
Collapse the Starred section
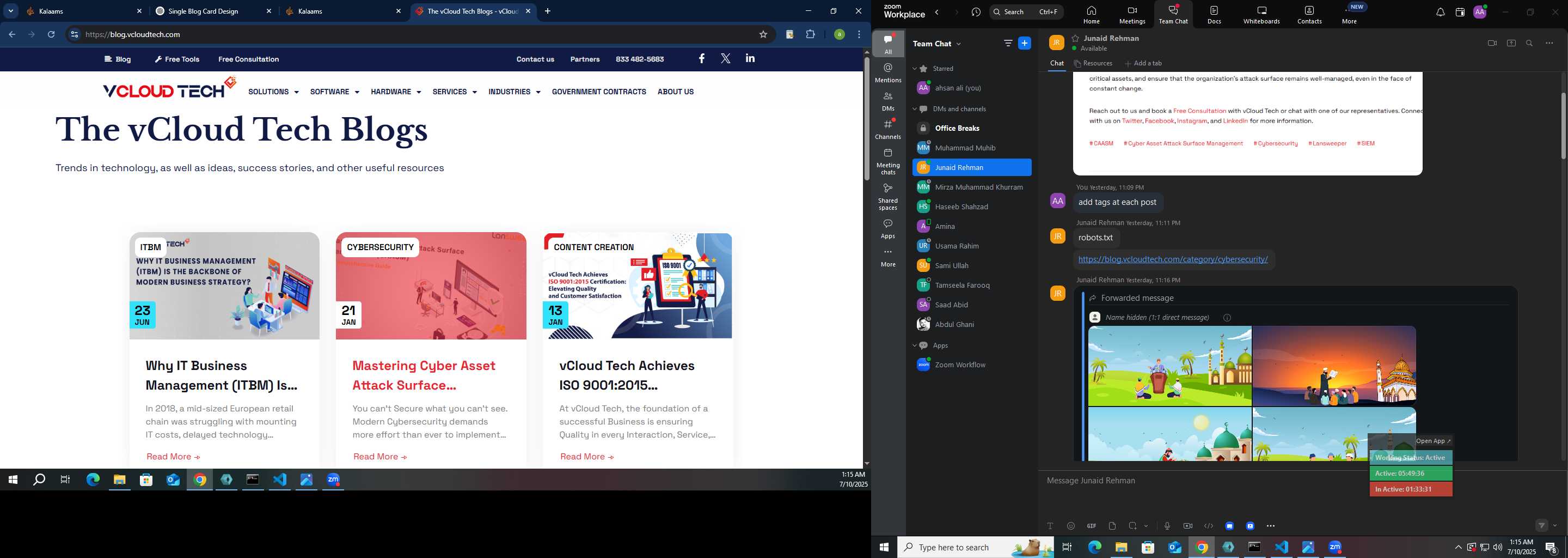tap(914, 69)
